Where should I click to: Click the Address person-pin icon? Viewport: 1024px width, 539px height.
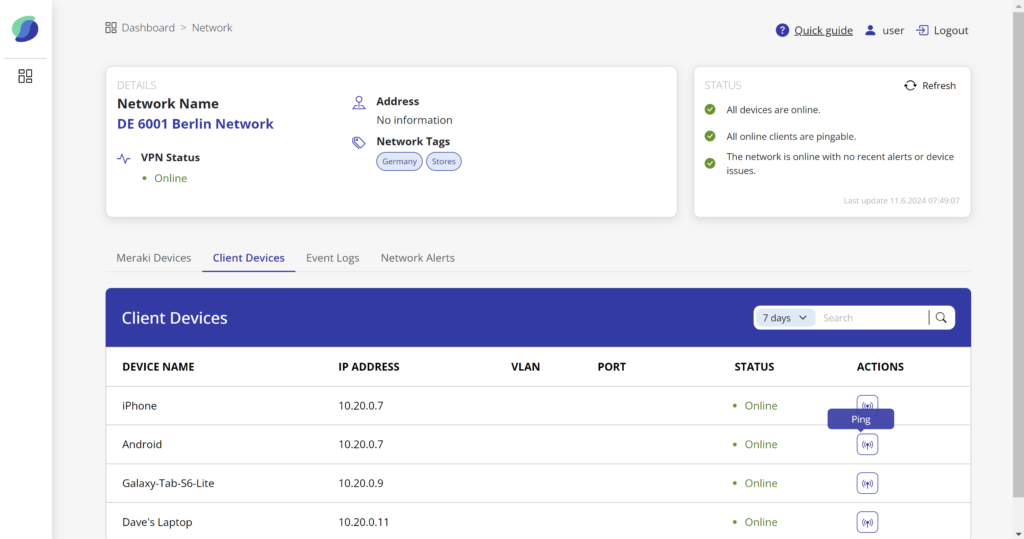point(359,103)
